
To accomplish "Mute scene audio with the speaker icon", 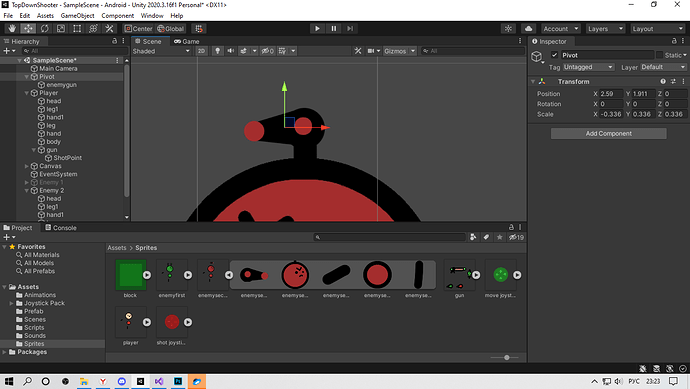I will (x=230, y=51).
